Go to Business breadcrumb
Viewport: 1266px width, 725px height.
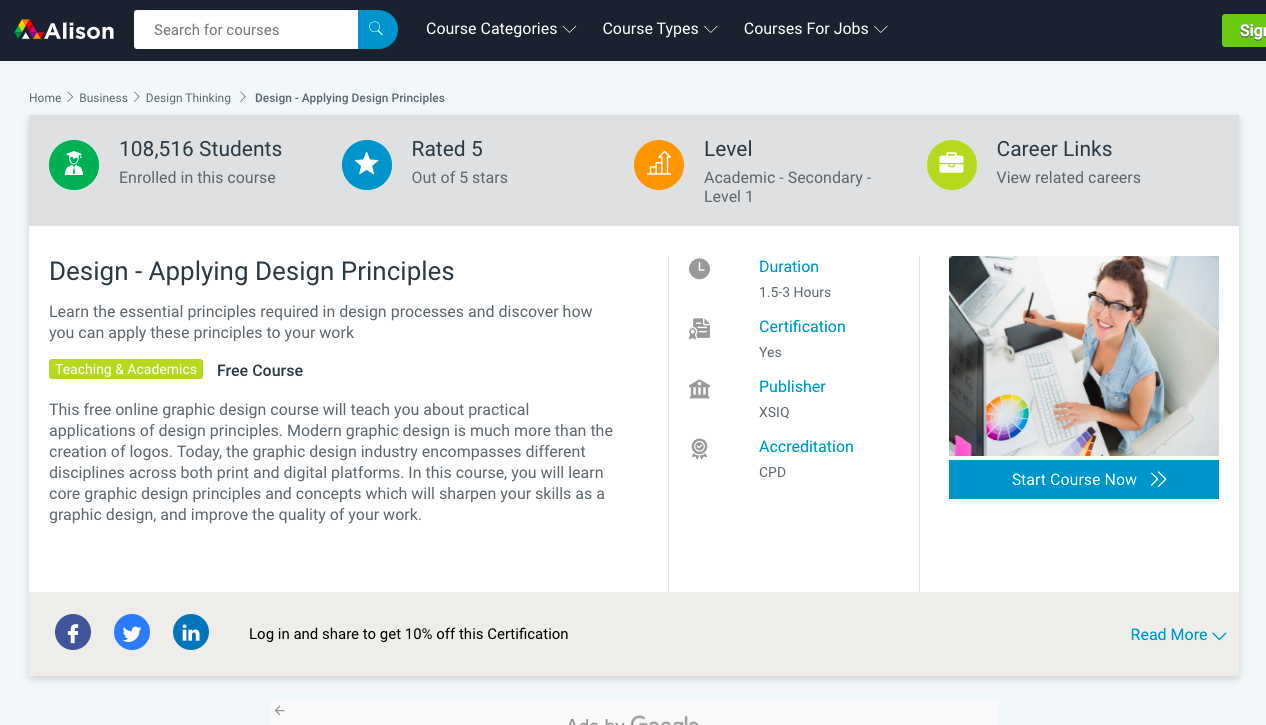103,98
